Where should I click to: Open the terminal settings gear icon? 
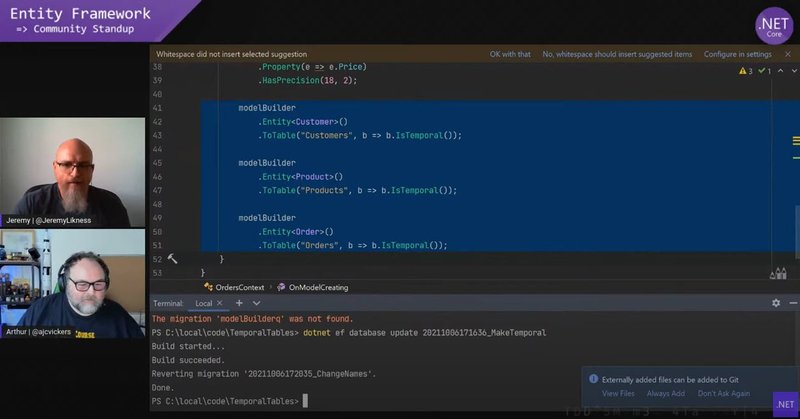pyautogui.click(x=776, y=303)
